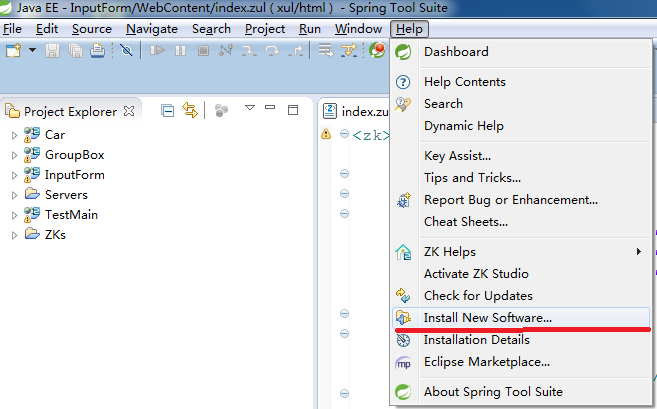Expand the ZKs folder node
Image resolution: width=657 pixels, height=409 pixels.
pyautogui.click(x=14, y=235)
